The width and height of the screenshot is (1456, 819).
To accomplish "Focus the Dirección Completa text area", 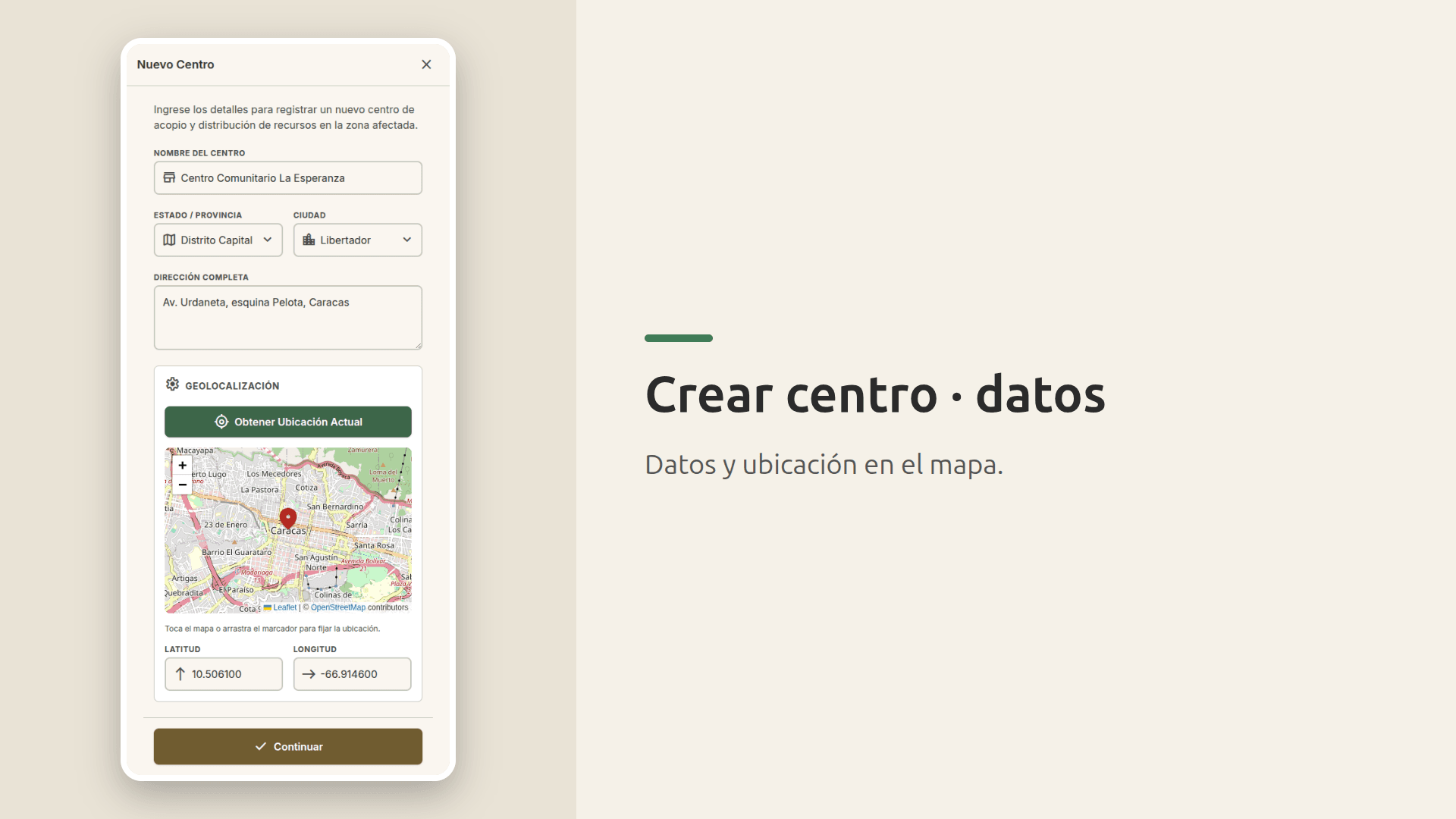I will click(288, 318).
